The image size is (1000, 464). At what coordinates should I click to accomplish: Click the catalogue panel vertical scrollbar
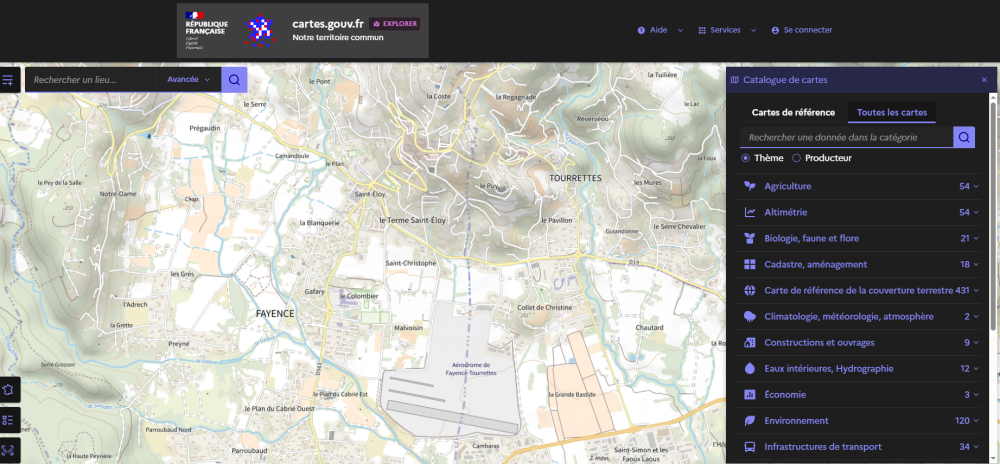click(994, 214)
